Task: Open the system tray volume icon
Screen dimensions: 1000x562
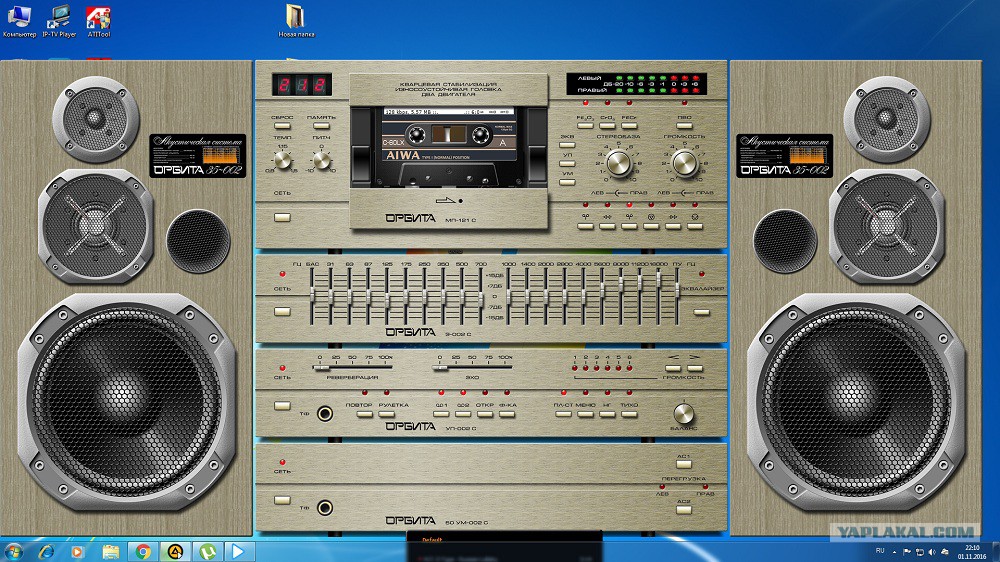Action: (x=932, y=552)
